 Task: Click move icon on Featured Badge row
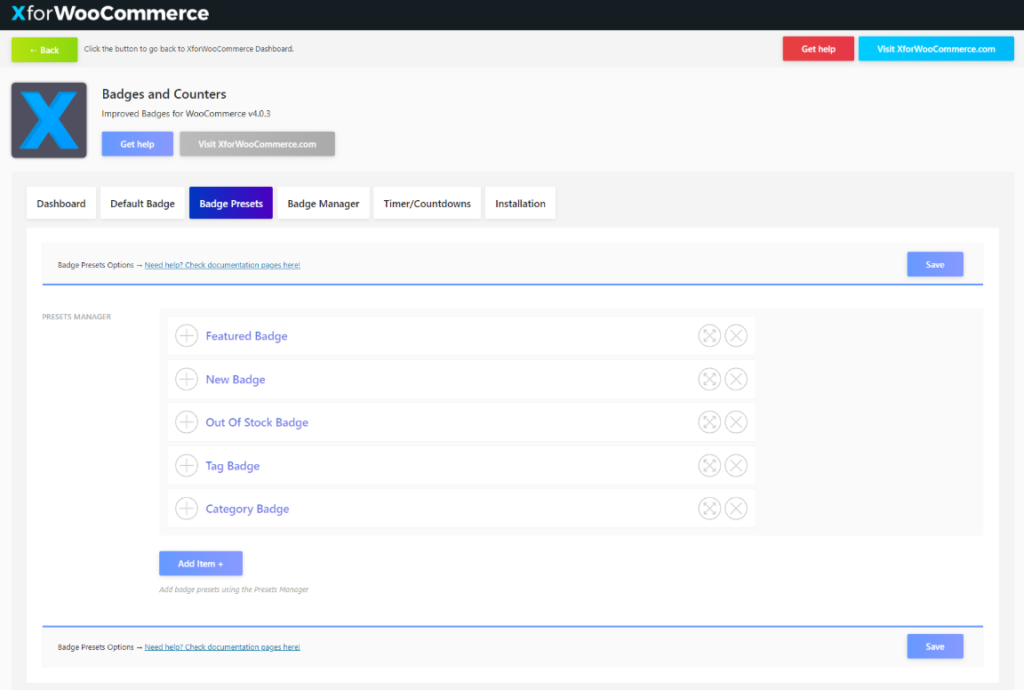(709, 336)
